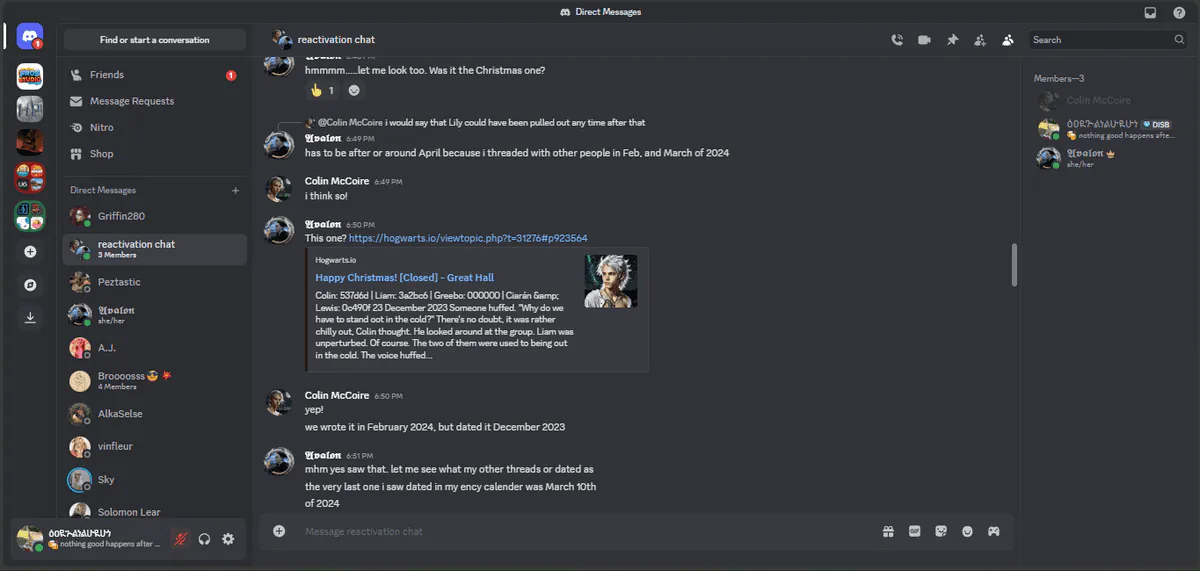The image size is (1200, 571).
Task: Open Explore Discoverable Servers compass icon
Action: [30, 285]
